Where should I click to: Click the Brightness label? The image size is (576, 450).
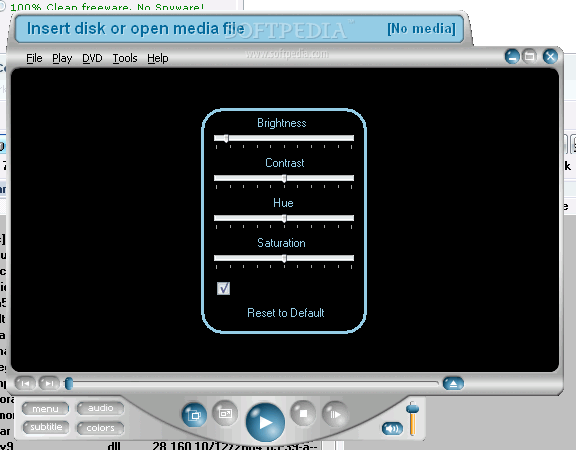282,123
